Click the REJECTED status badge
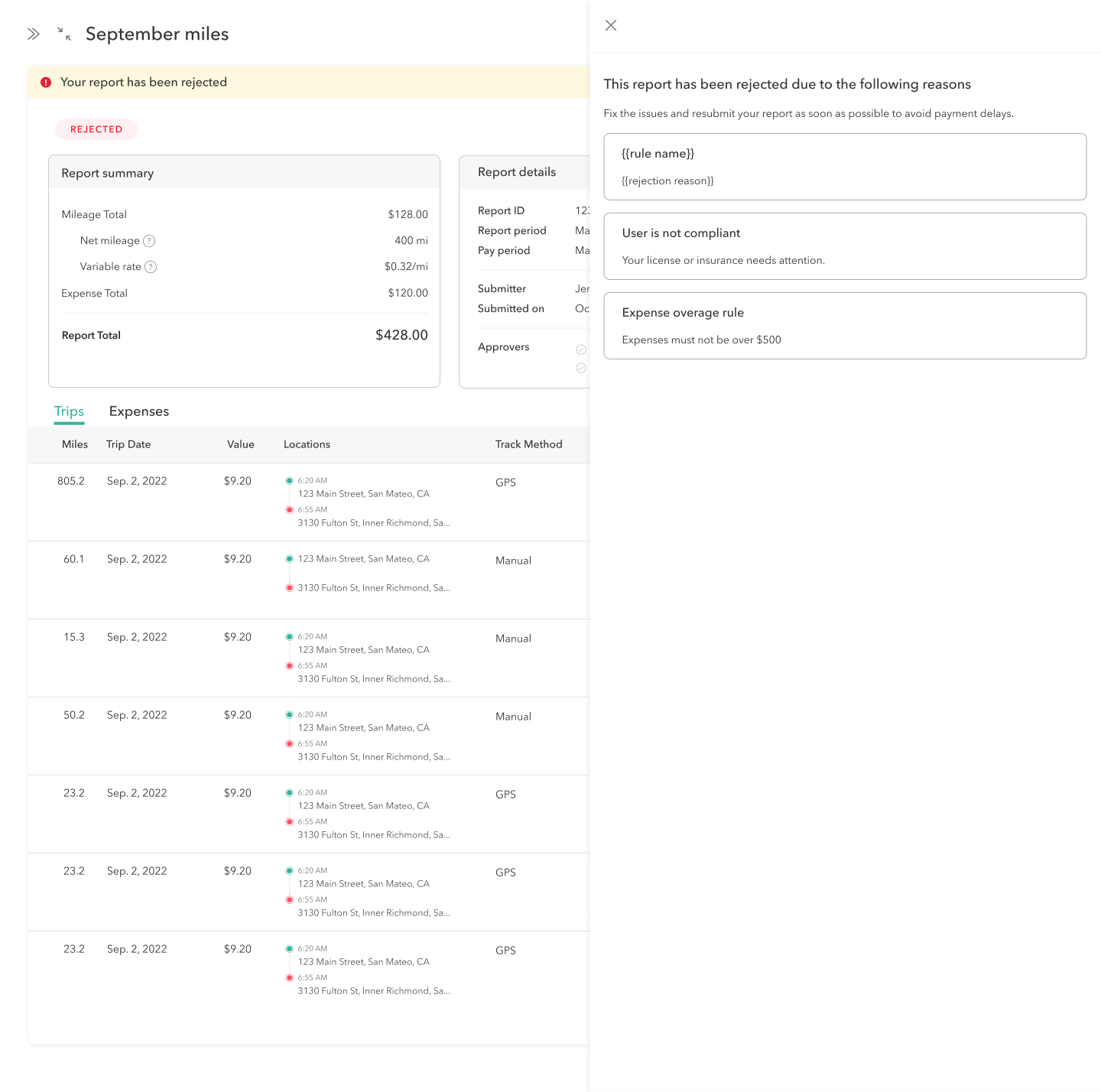 point(96,129)
